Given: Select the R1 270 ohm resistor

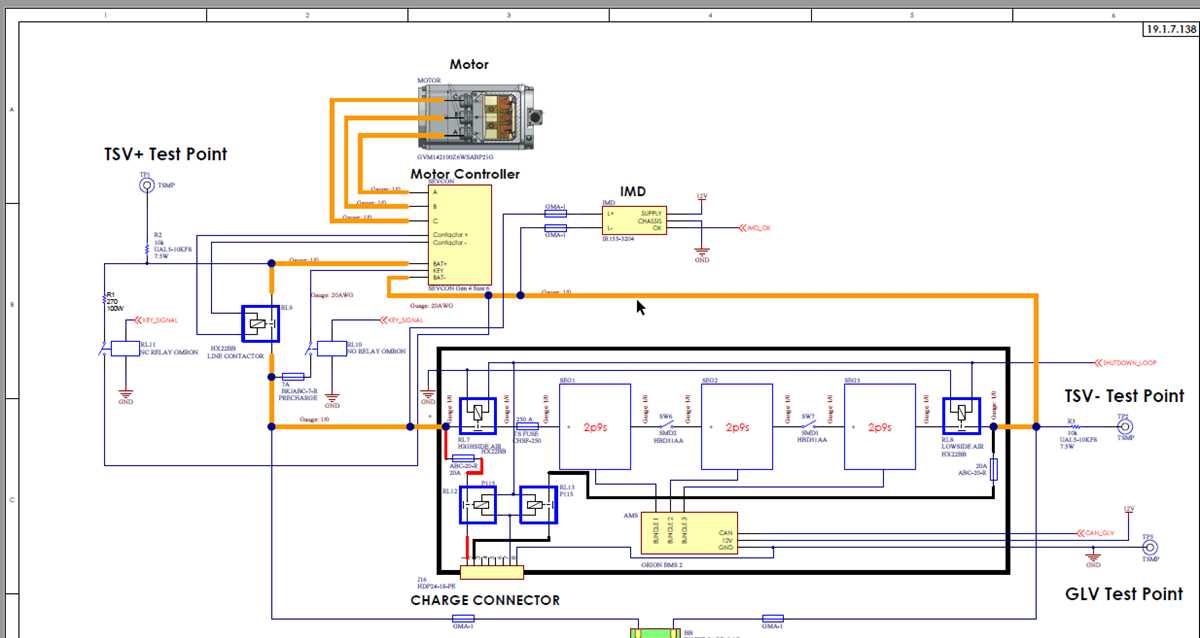Looking at the screenshot, I should (x=106, y=300).
